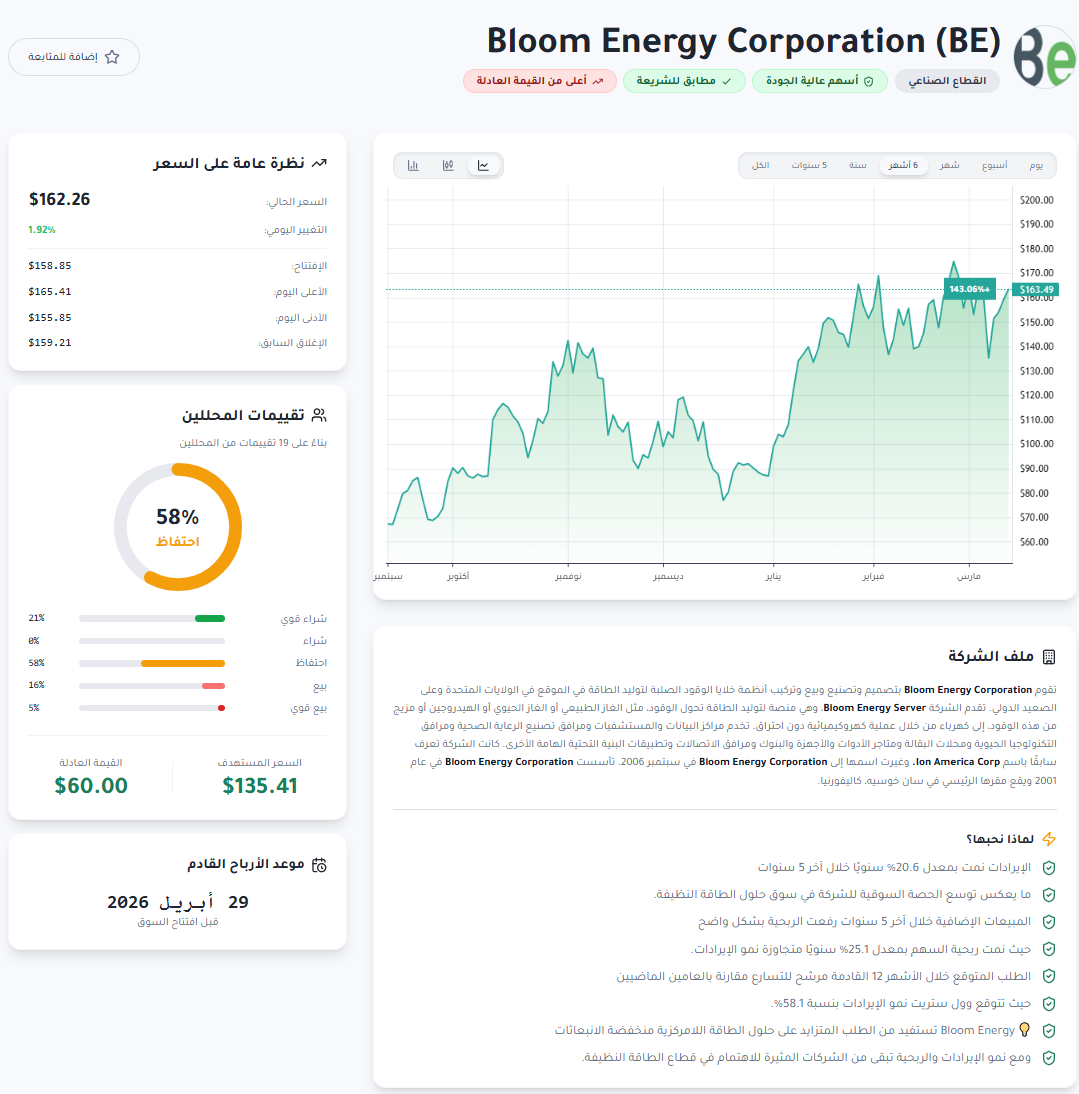1079x1094 pixels.
Task: Click the orange احتفاظ 58% bar
Action: pos(183,664)
